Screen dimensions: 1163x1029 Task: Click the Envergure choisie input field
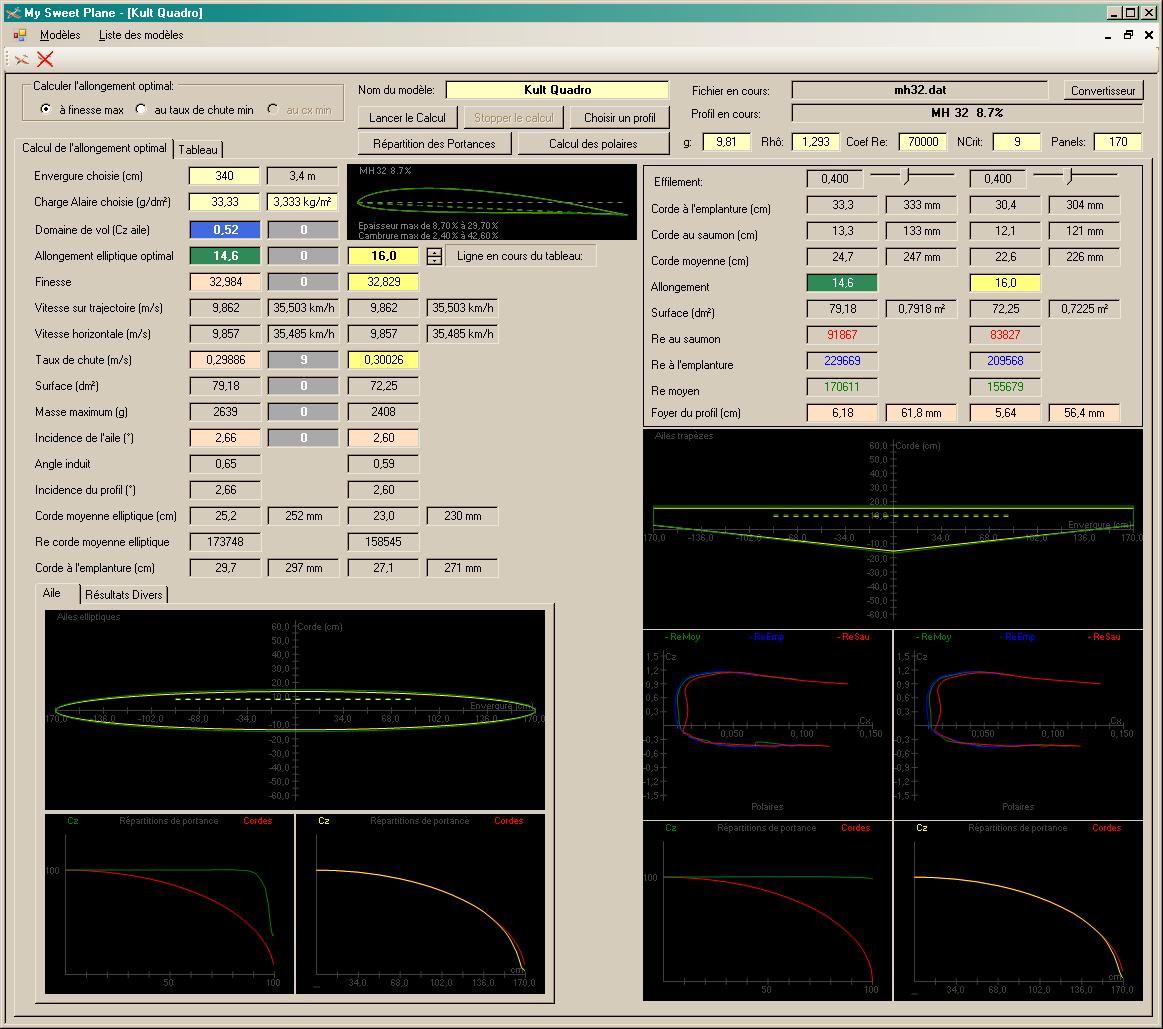click(x=224, y=176)
